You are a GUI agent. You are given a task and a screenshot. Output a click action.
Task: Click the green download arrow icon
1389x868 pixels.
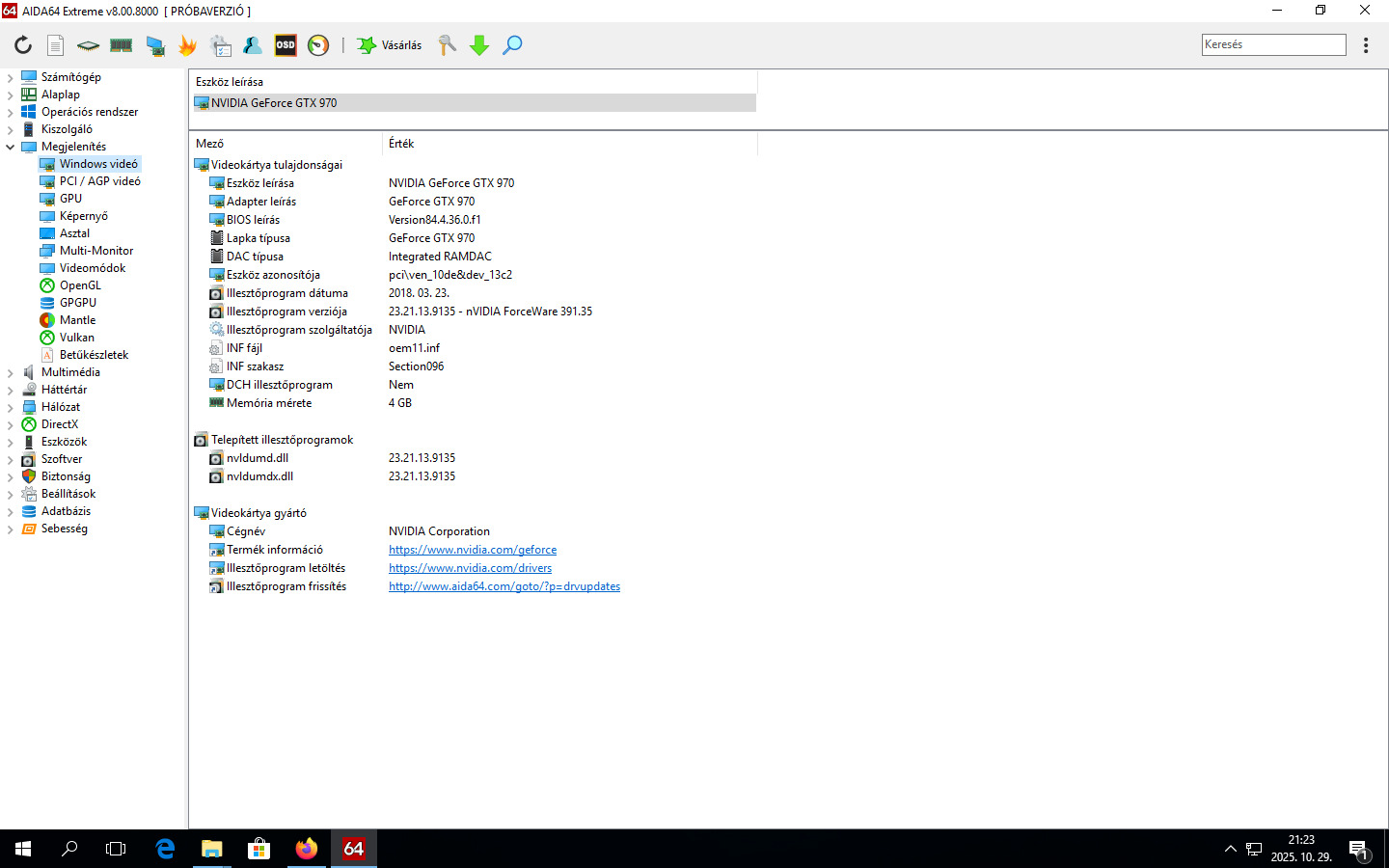coord(479,45)
